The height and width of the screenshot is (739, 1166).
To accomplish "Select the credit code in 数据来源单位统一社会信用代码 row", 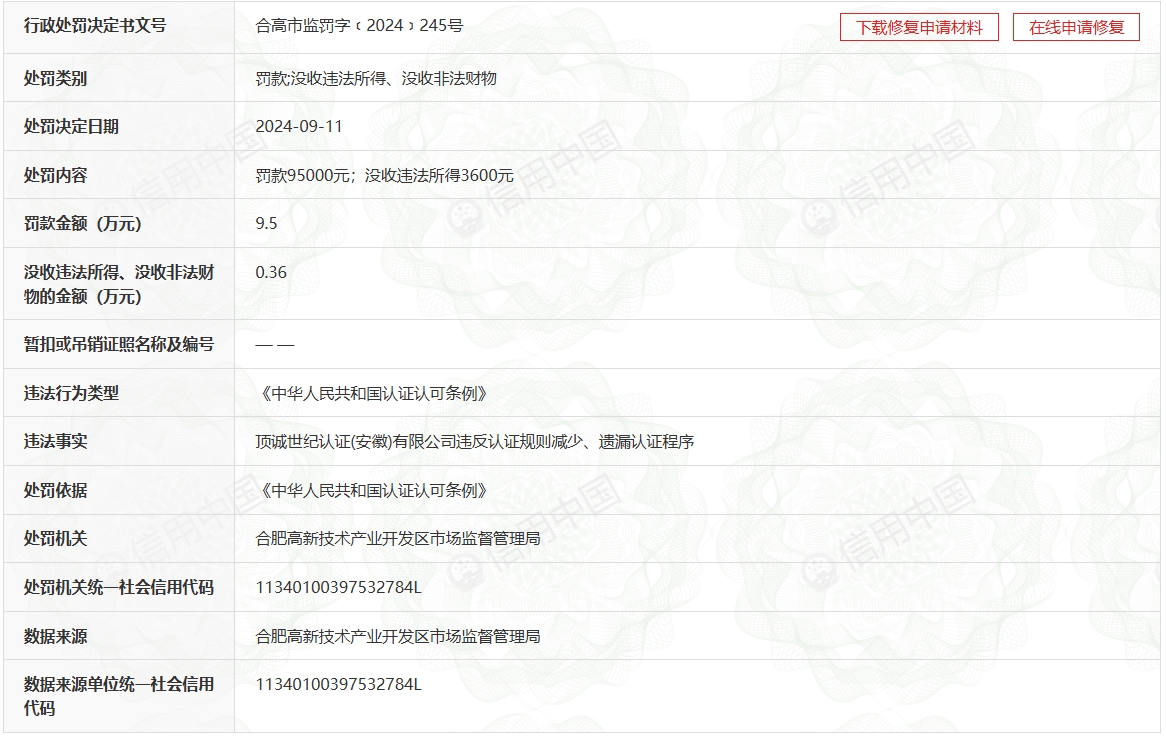I will 339,684.
